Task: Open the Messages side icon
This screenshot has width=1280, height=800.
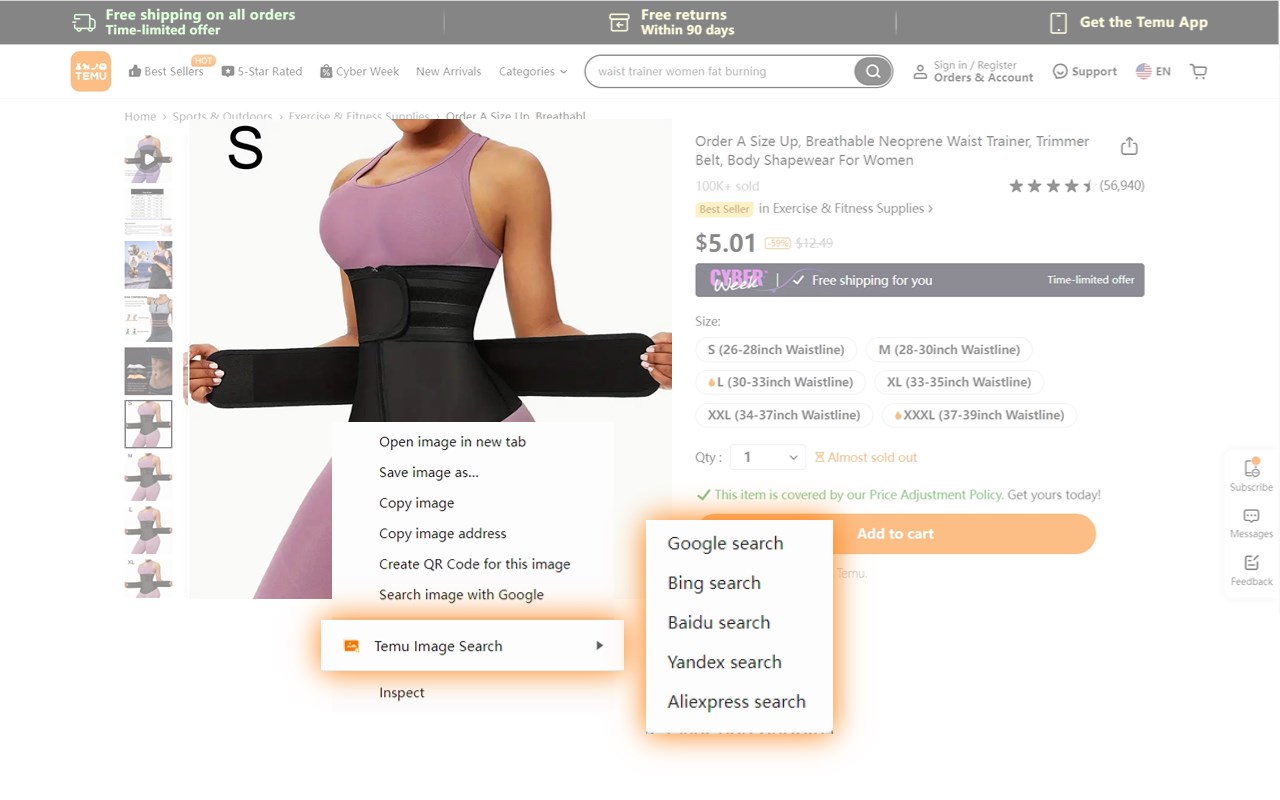Action: [1251, 522]
